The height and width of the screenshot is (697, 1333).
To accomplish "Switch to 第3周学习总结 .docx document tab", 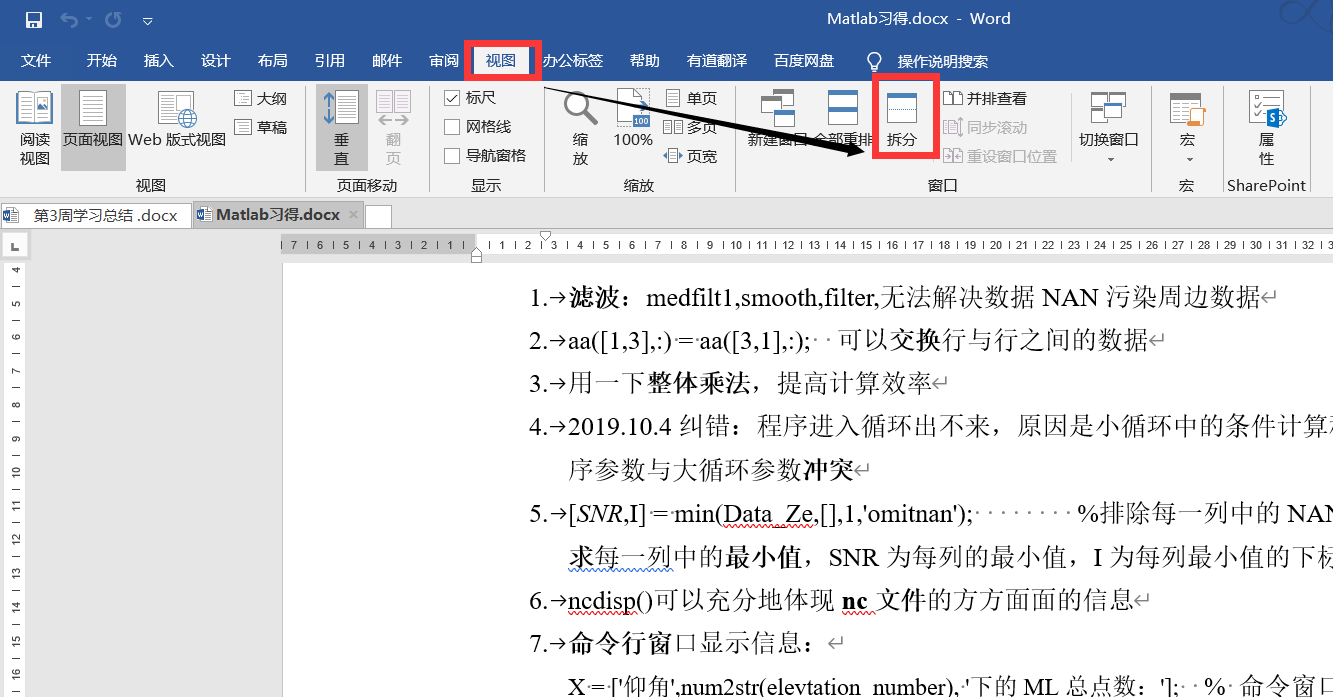I will (x=96, y=215).
